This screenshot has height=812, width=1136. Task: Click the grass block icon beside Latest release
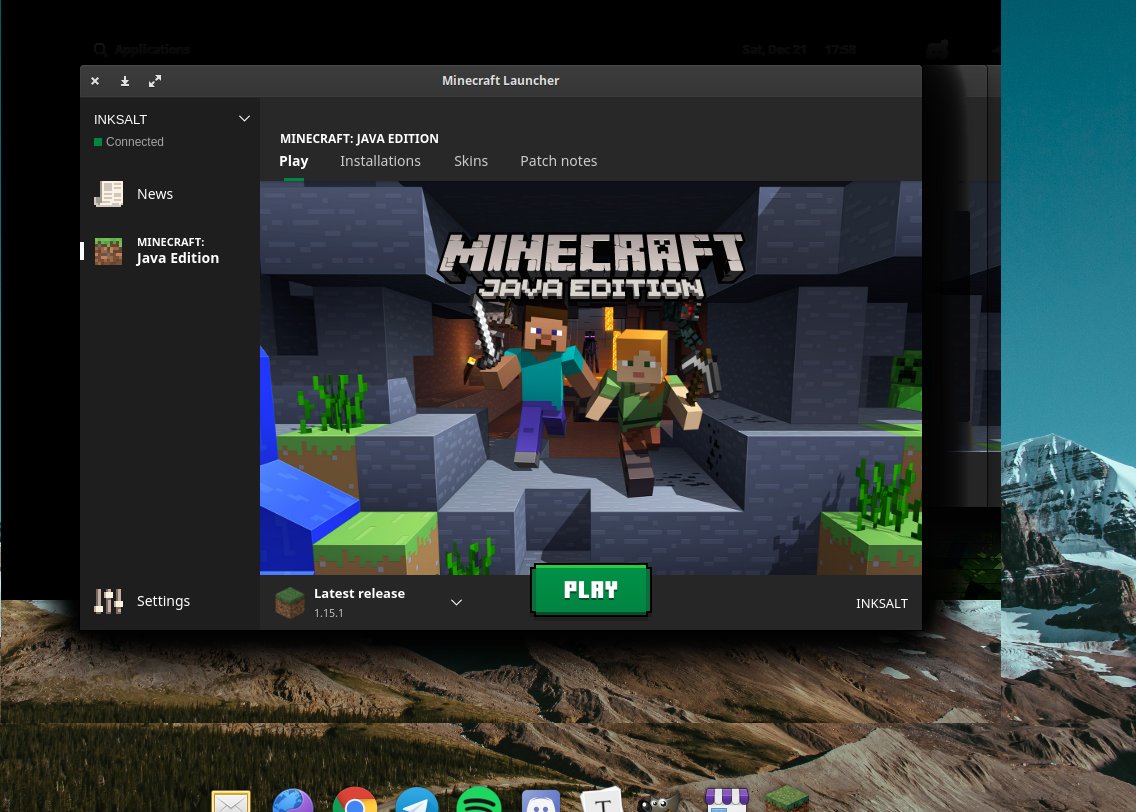coord(290,602)
